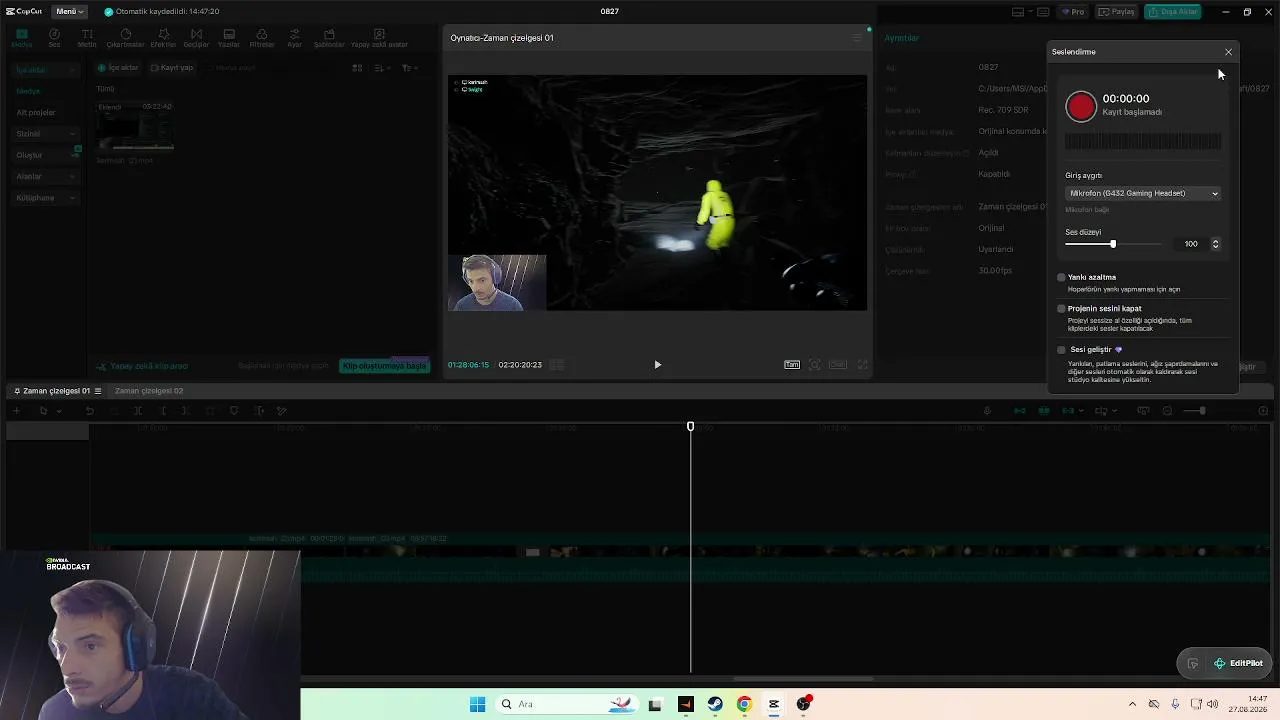Open the Efektler effects panel
The width and height of the screenshot is (1280, 720).
(163, 38)
